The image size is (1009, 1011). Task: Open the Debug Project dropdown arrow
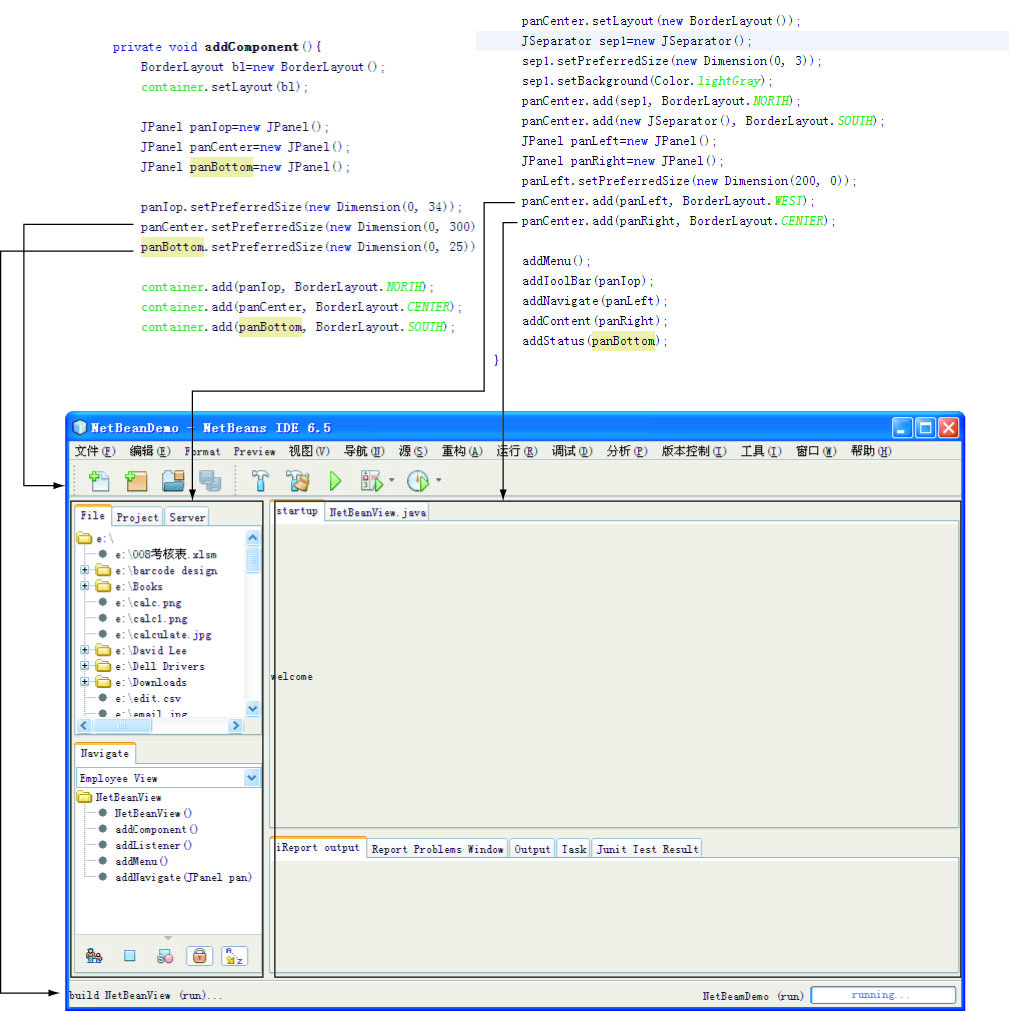[x=391, y=480]
